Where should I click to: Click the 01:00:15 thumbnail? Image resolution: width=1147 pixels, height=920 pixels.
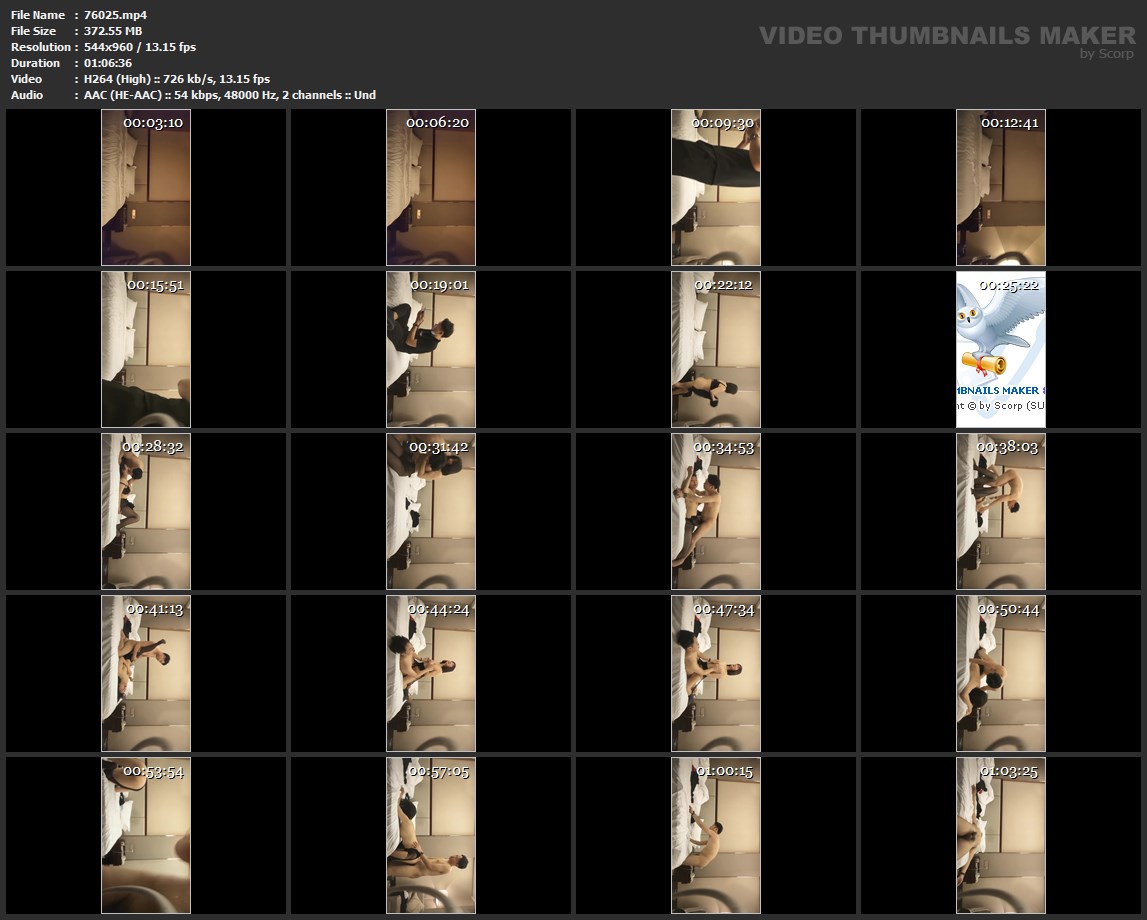click(x=716, y=835)
